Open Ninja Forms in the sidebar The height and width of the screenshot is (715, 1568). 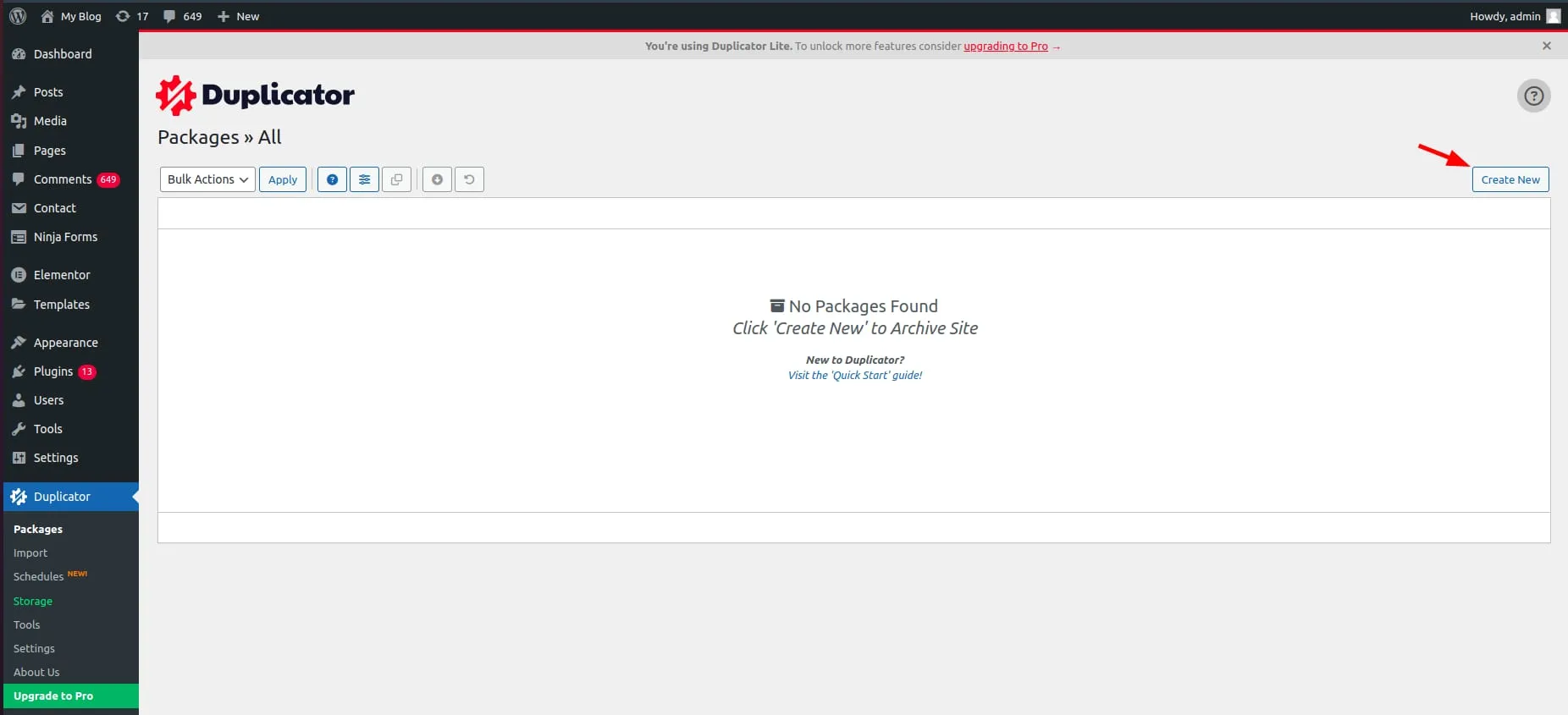(70, 237)
